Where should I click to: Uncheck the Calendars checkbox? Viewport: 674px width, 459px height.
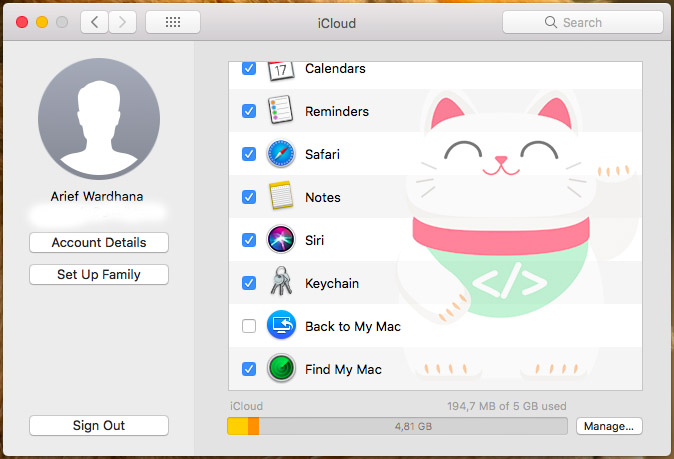(x=249, y=68)
